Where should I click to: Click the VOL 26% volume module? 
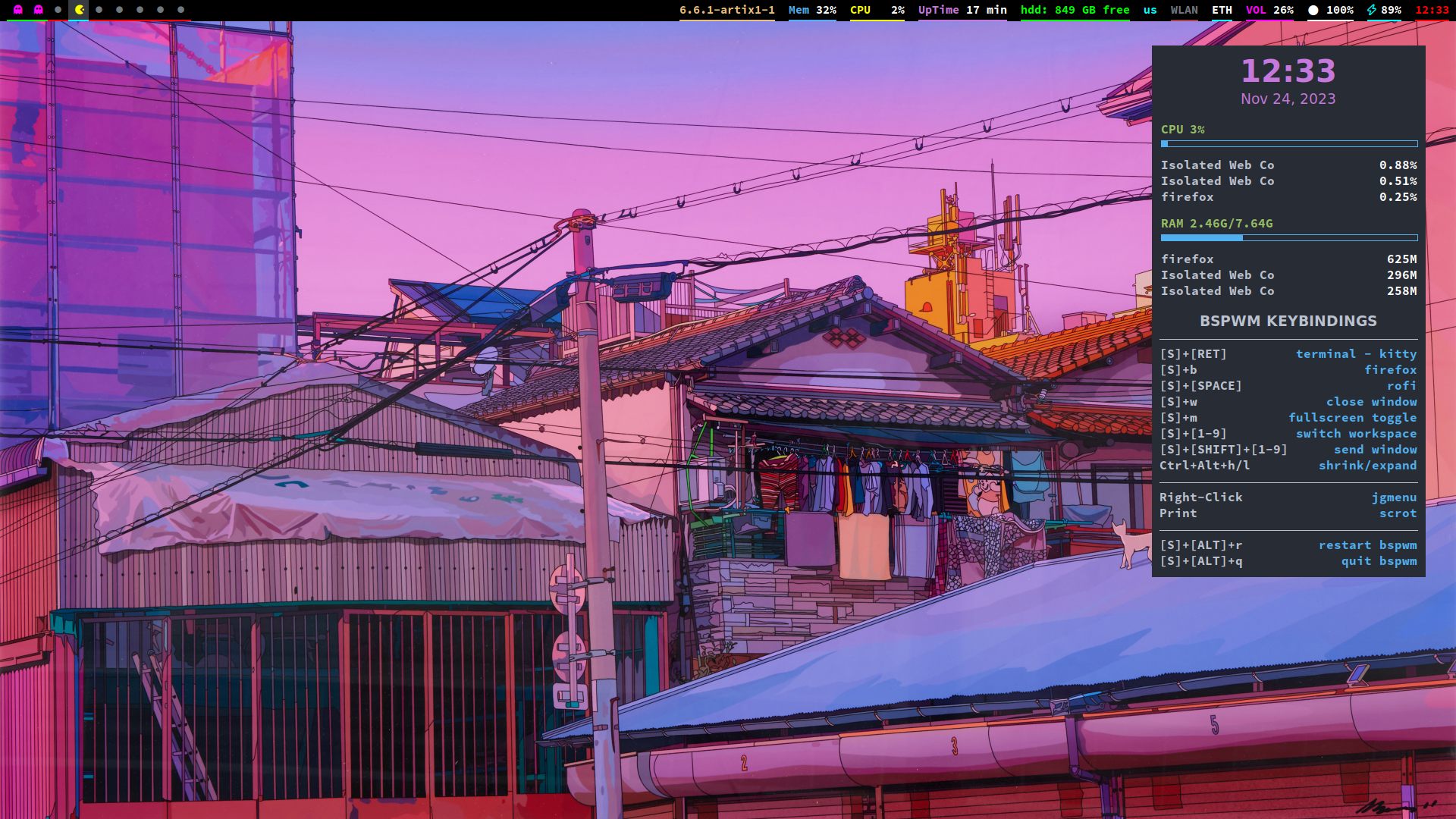pos(1269,10)
